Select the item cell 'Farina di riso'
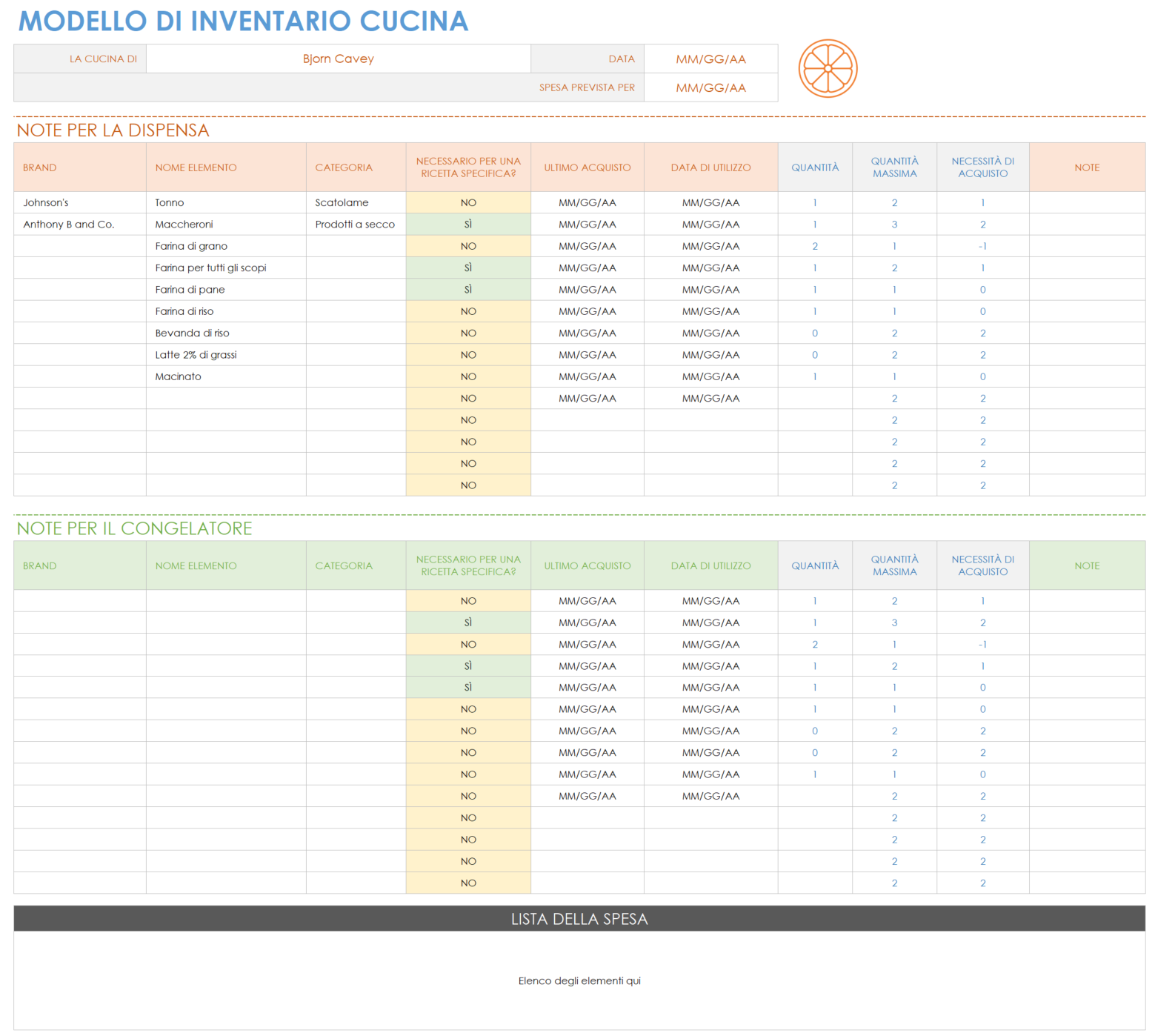This screenshot has width=1155, height=1036. [x=226, y=311]
